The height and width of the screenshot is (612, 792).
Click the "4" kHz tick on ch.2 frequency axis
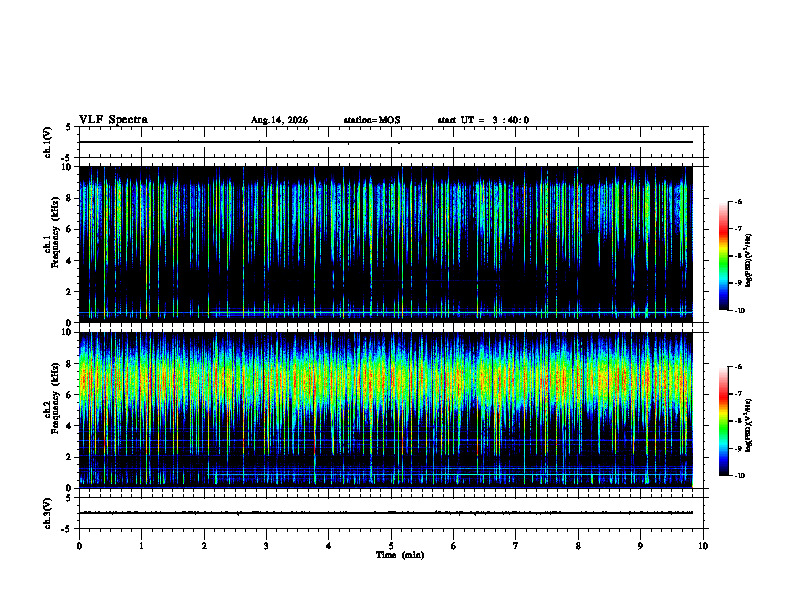[x=69, y=426]
